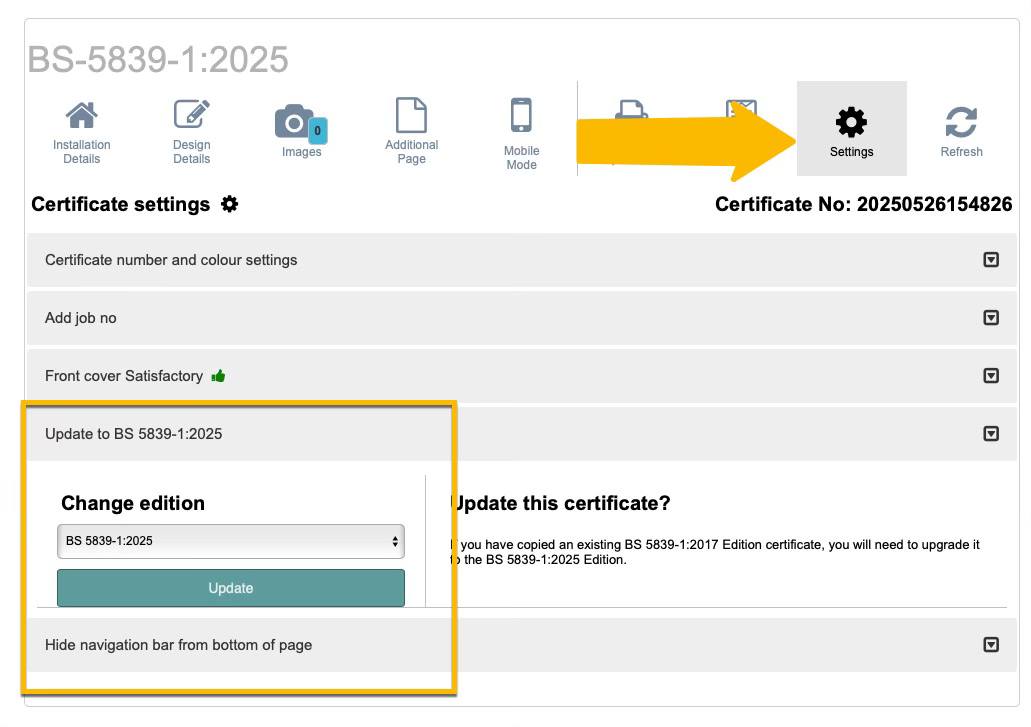1031x727 pixels.
Task: Open the Additional Page document icon
Action: point(411,115)
